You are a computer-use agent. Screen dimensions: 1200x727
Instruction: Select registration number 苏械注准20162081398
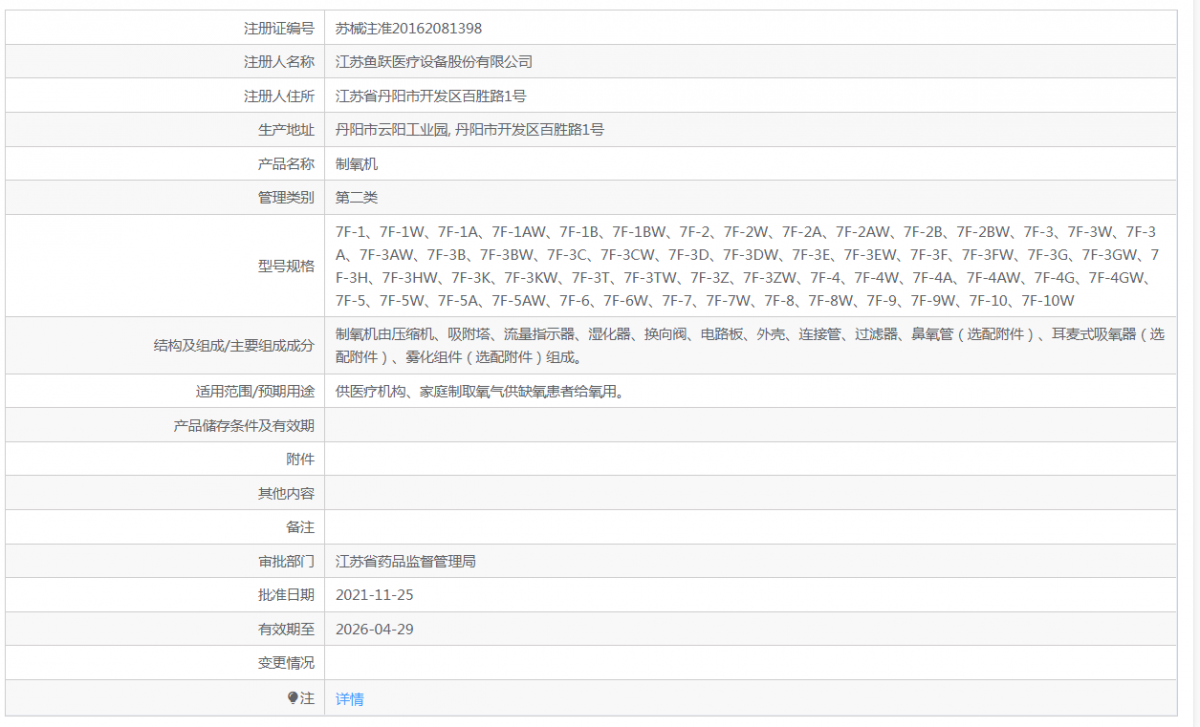[x=409, y=28]
